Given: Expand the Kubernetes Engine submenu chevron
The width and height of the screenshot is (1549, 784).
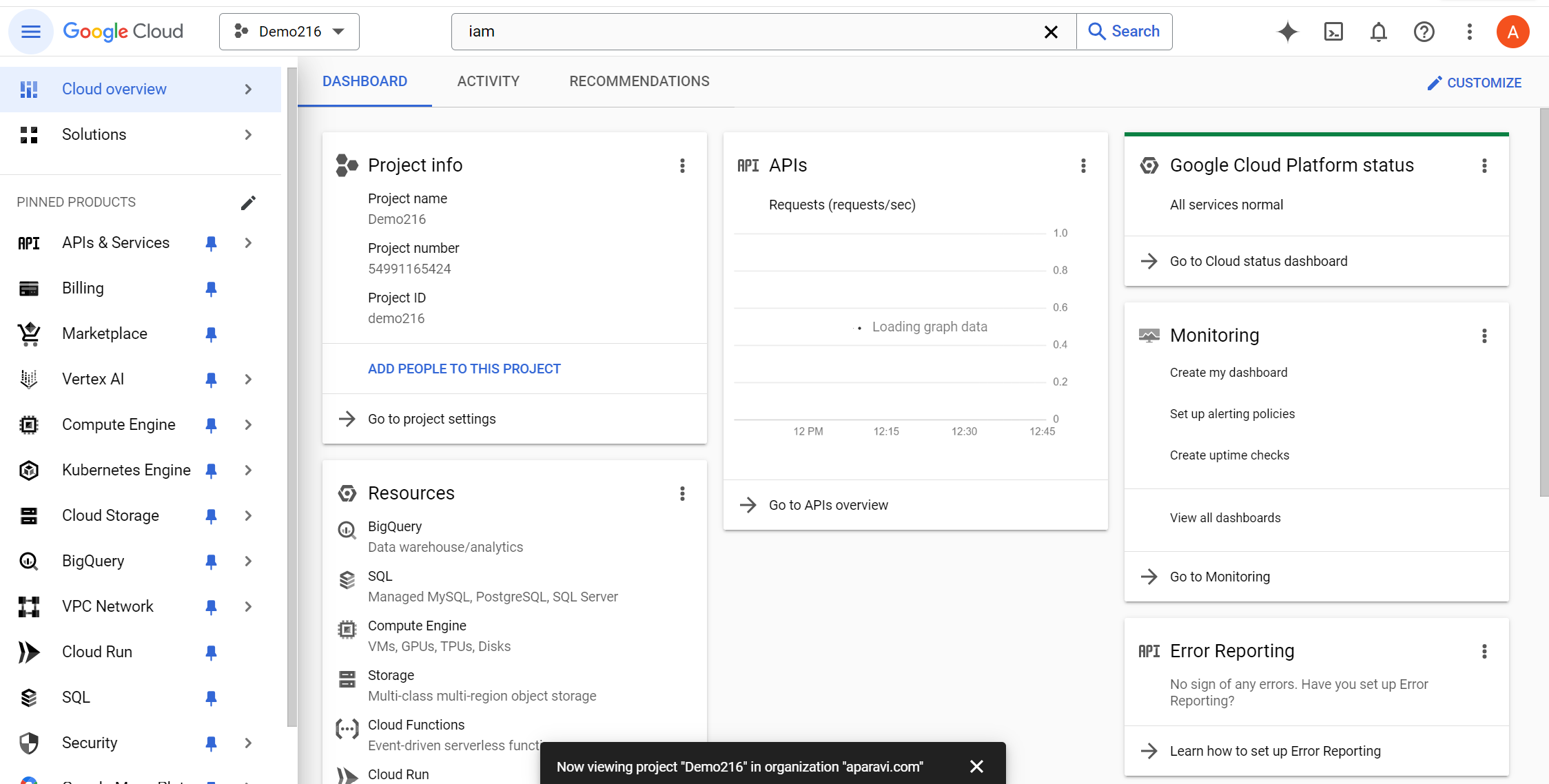Looking at the screenshot, I should pos(248,471).
